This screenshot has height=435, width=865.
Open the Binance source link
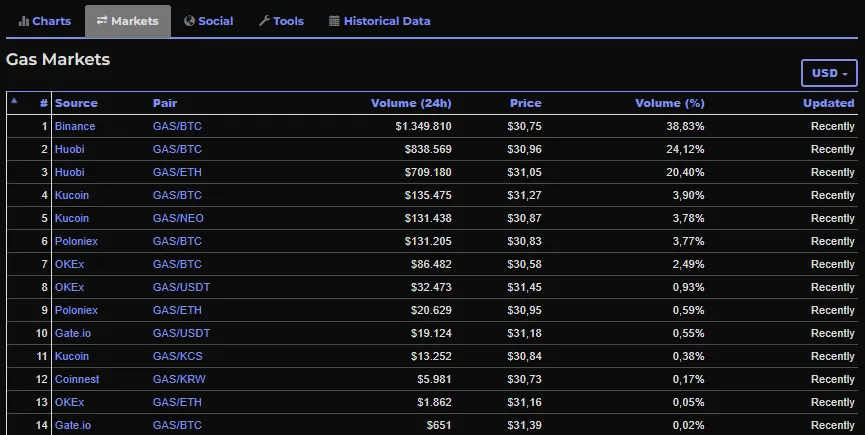pyautogui.click(x=75, y=126)
